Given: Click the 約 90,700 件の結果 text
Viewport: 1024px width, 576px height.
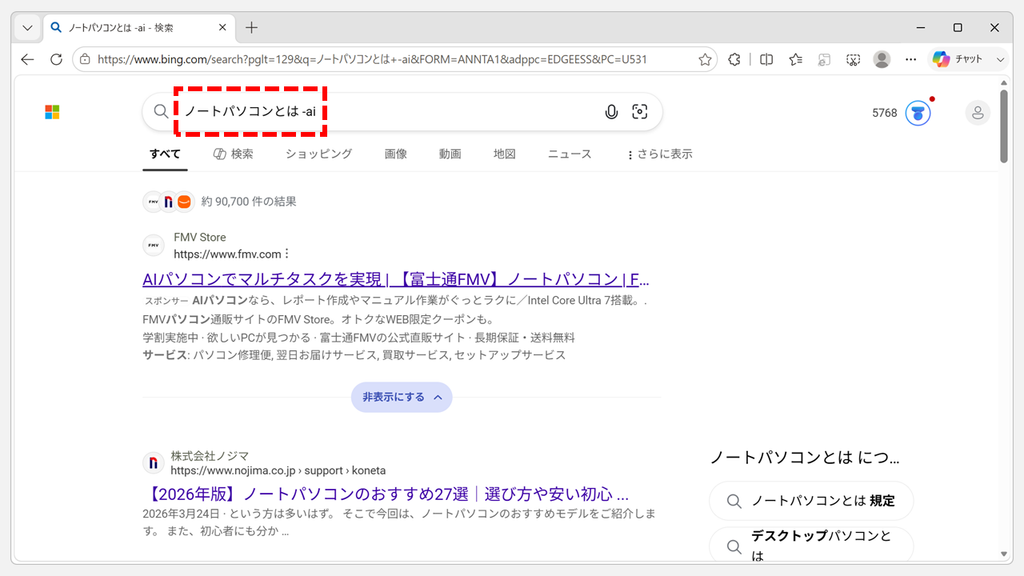Looking at the screenshot, I should 249,202.
